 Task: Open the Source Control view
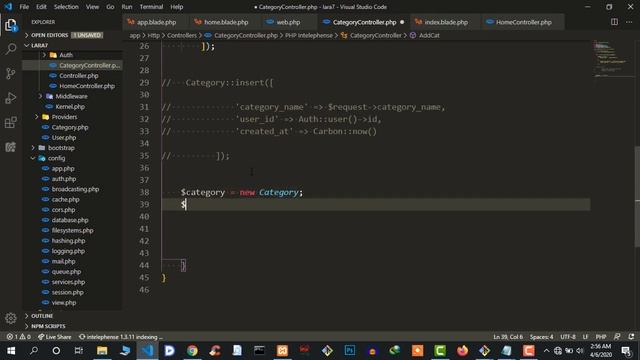pyautogui.click(x=11, y=73)
